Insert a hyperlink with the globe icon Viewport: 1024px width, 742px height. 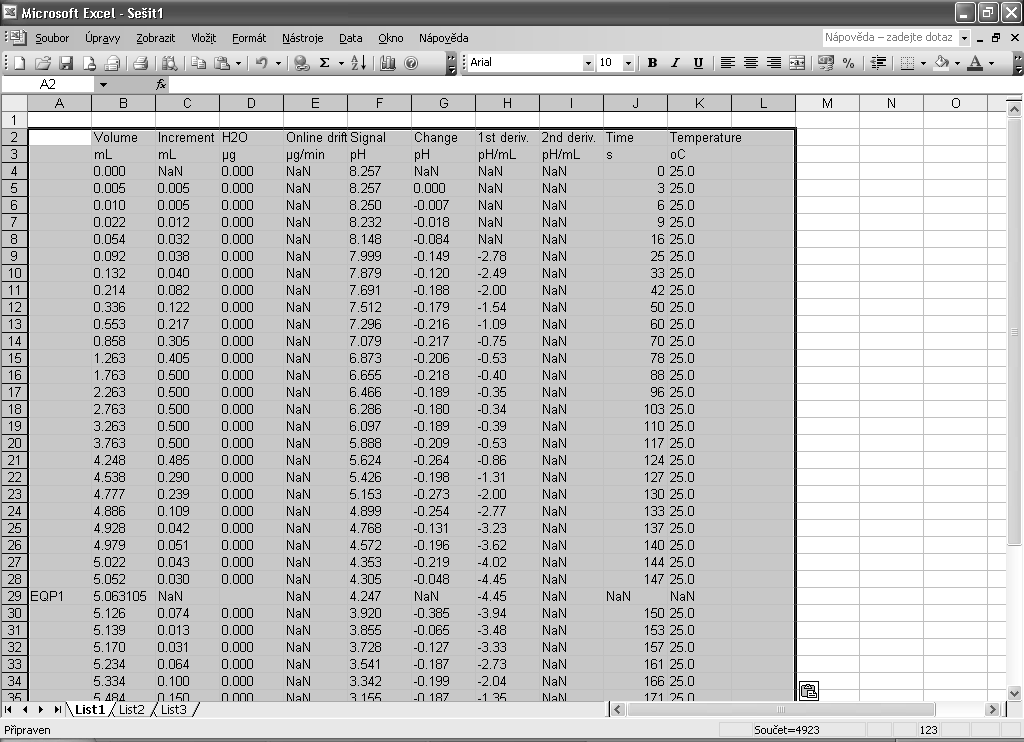click(301, 63)
